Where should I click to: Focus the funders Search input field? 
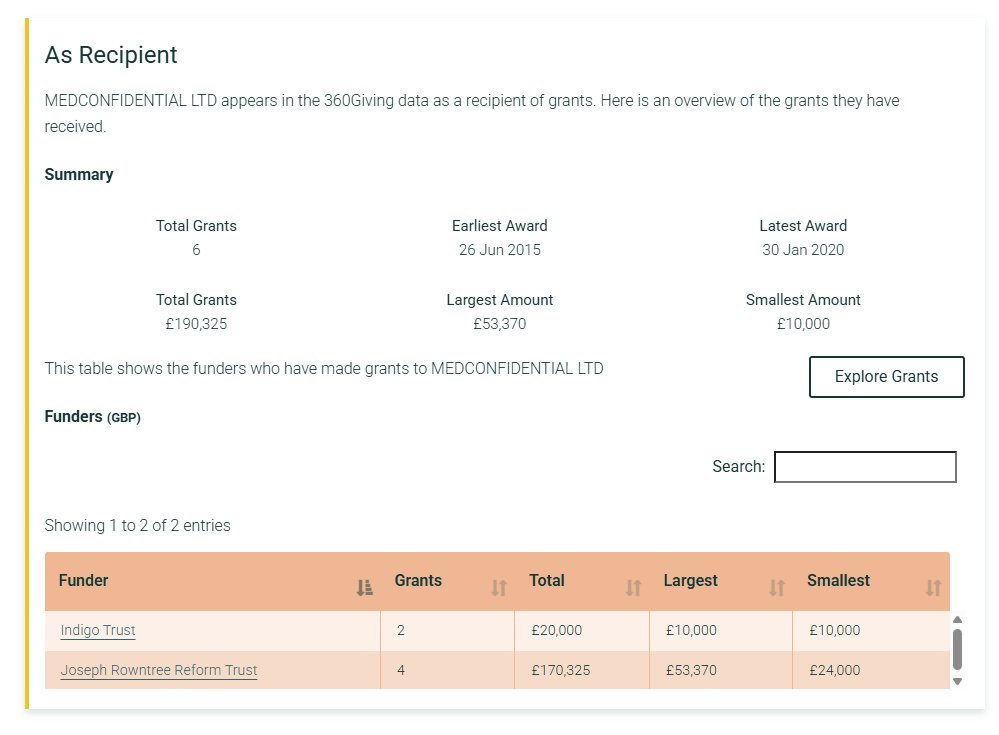865,467
